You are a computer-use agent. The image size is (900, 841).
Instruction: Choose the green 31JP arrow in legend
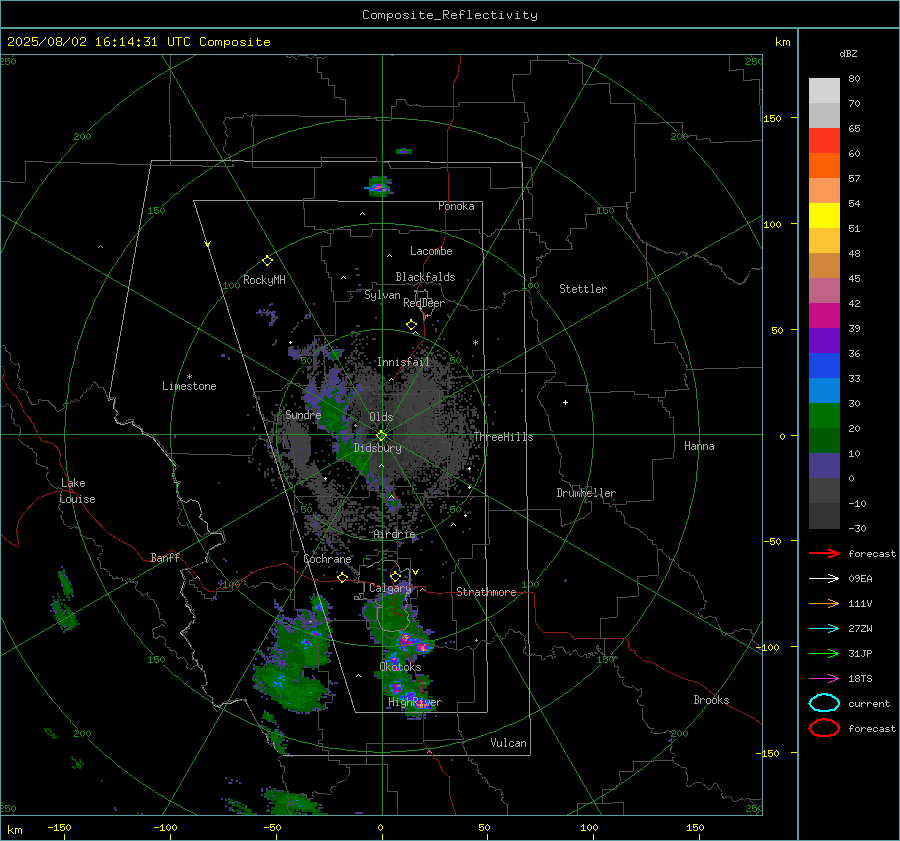(x=824, y=653)
